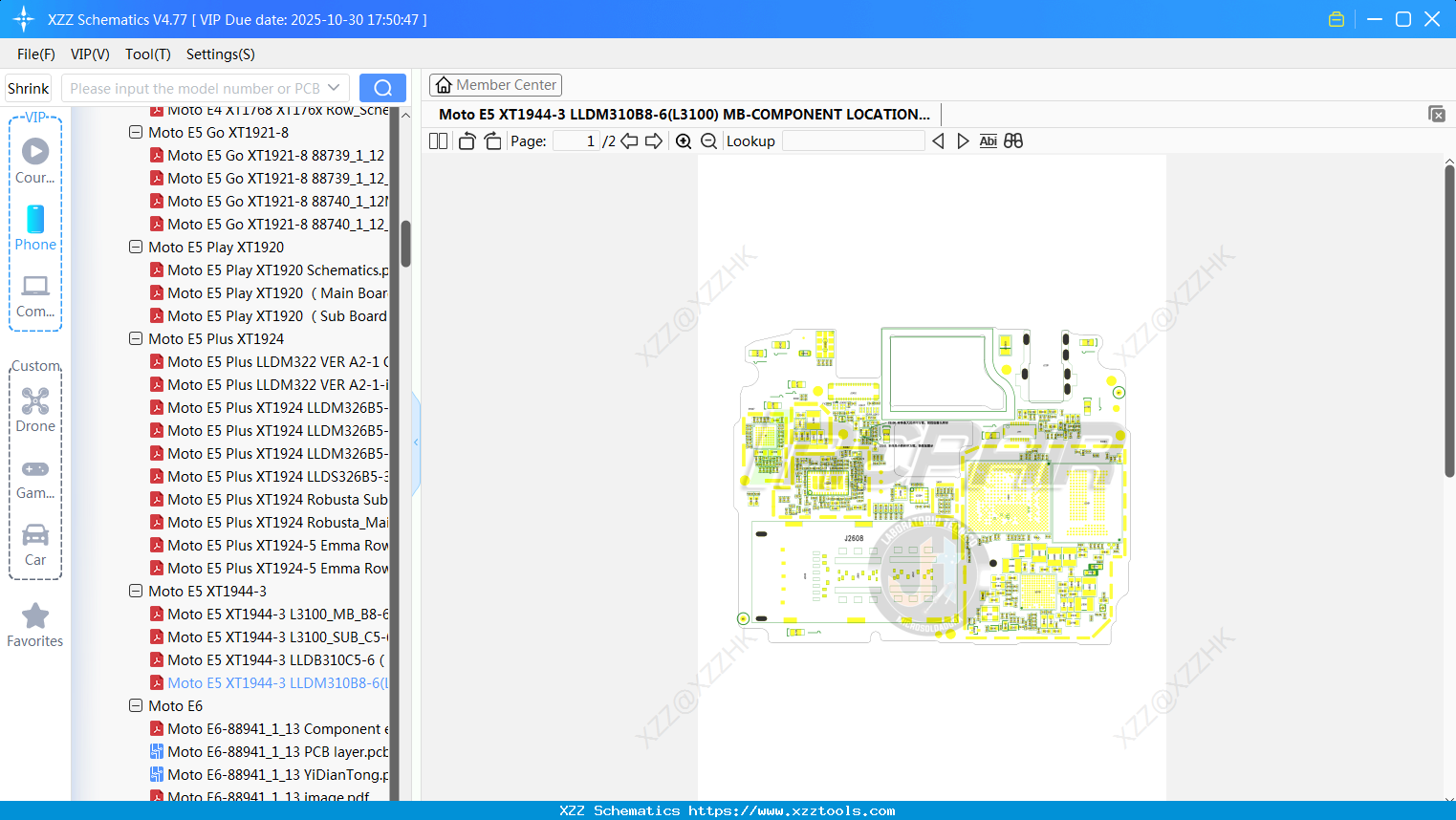
Task: Click the Member Center button
Action: point(495,85)
